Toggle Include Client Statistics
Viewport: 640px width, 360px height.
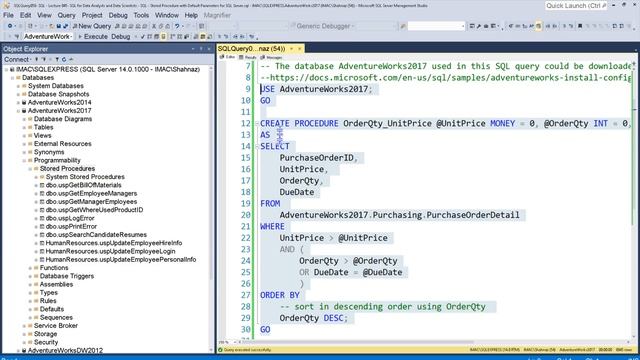click(187, 37)
